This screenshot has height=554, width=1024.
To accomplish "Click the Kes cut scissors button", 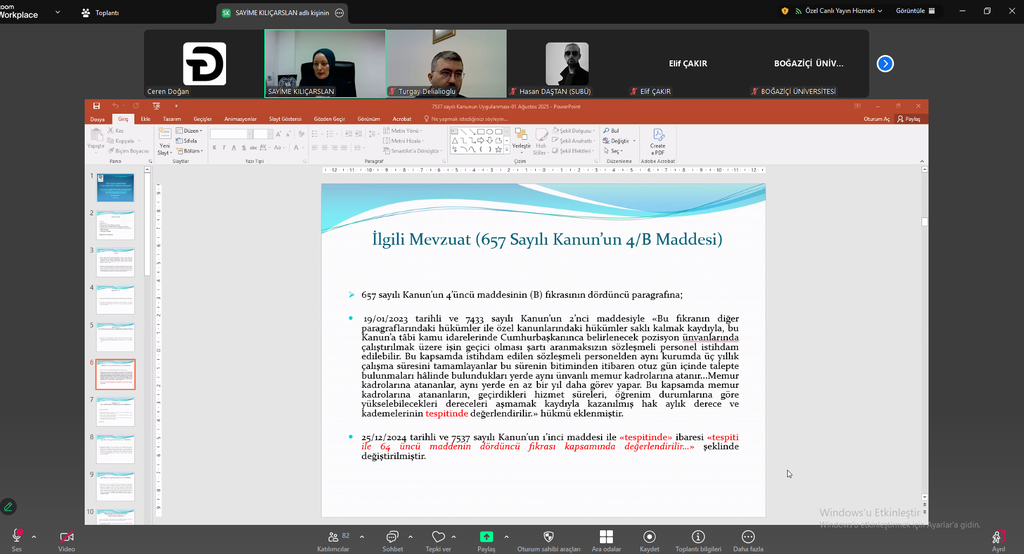I will coord(116,131).
